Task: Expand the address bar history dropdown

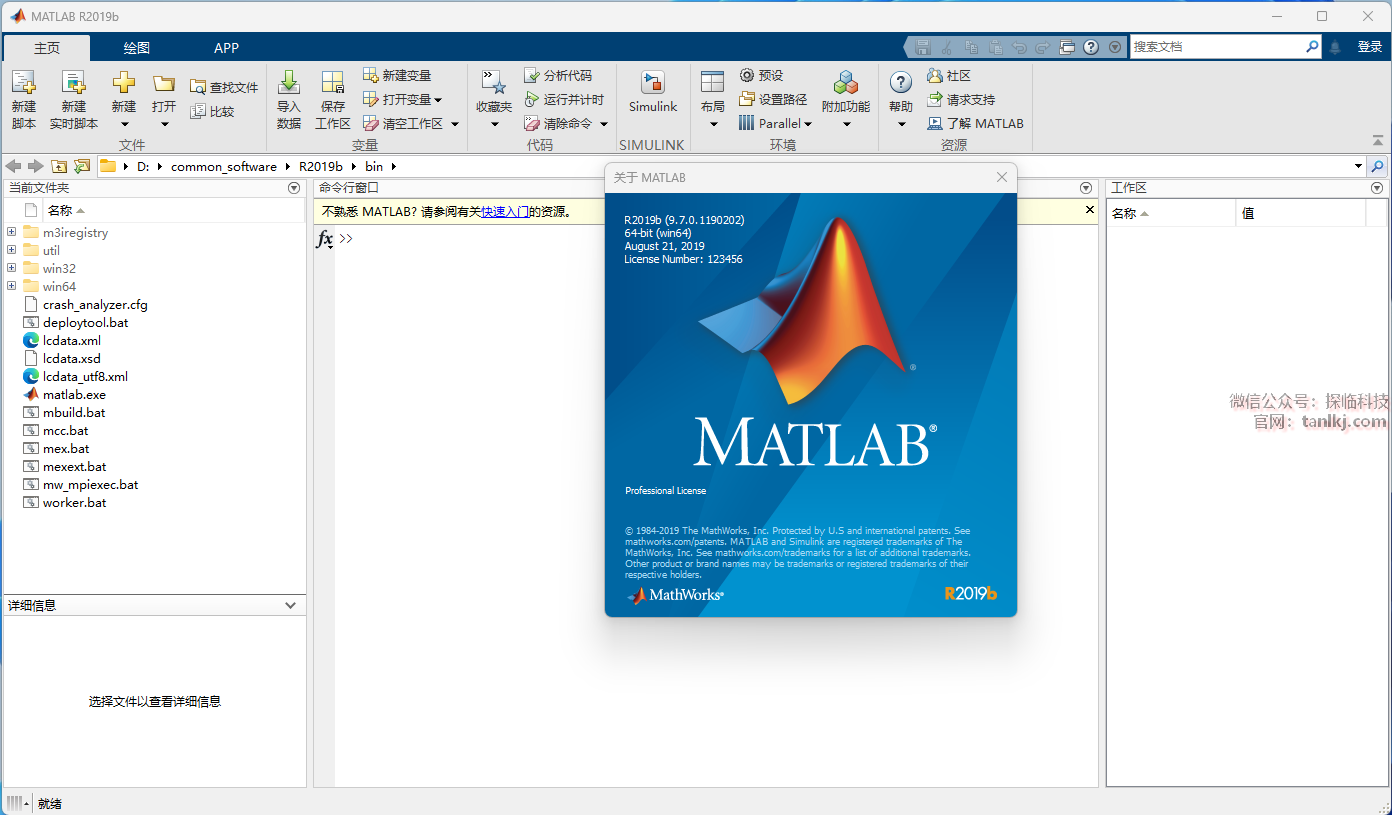Action: pyautogui.click(x=1359, y=166)
